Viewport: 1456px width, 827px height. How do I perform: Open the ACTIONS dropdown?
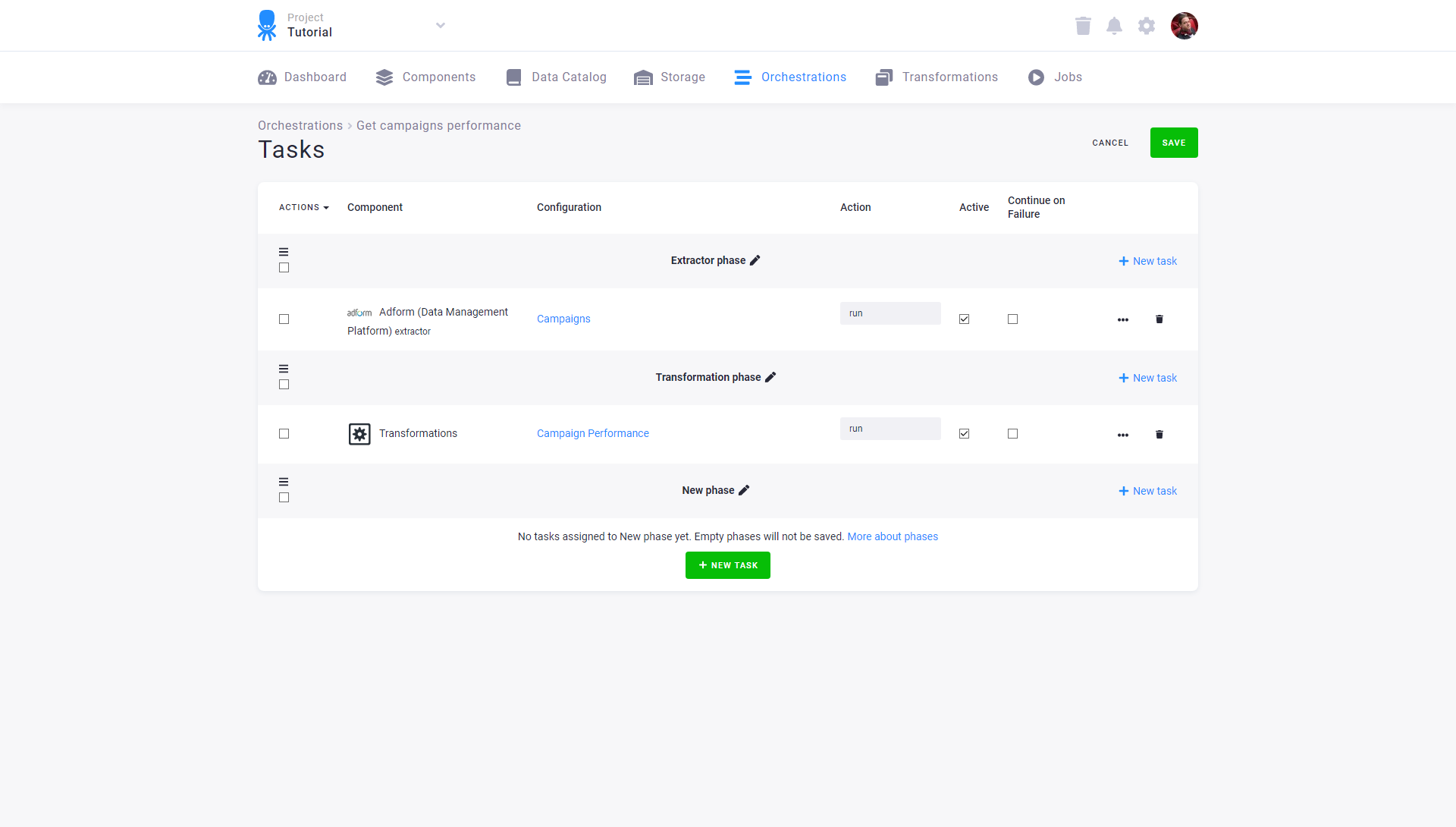303,207
